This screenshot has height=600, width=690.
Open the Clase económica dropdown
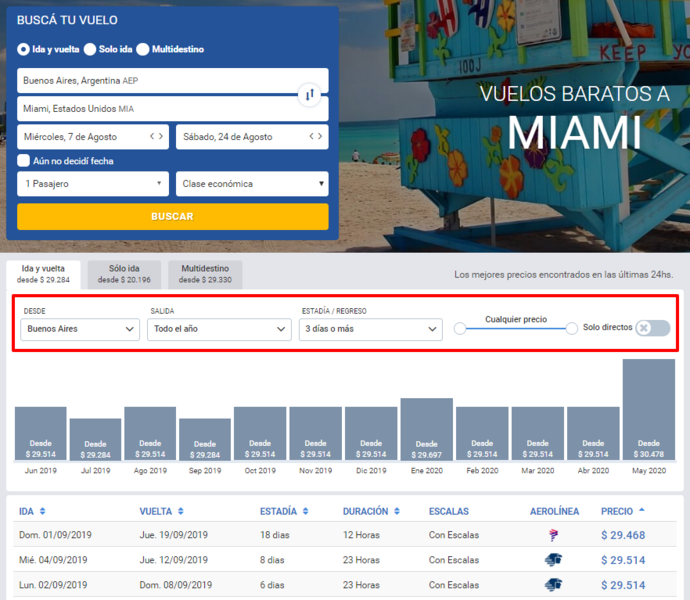pos(252,184)
